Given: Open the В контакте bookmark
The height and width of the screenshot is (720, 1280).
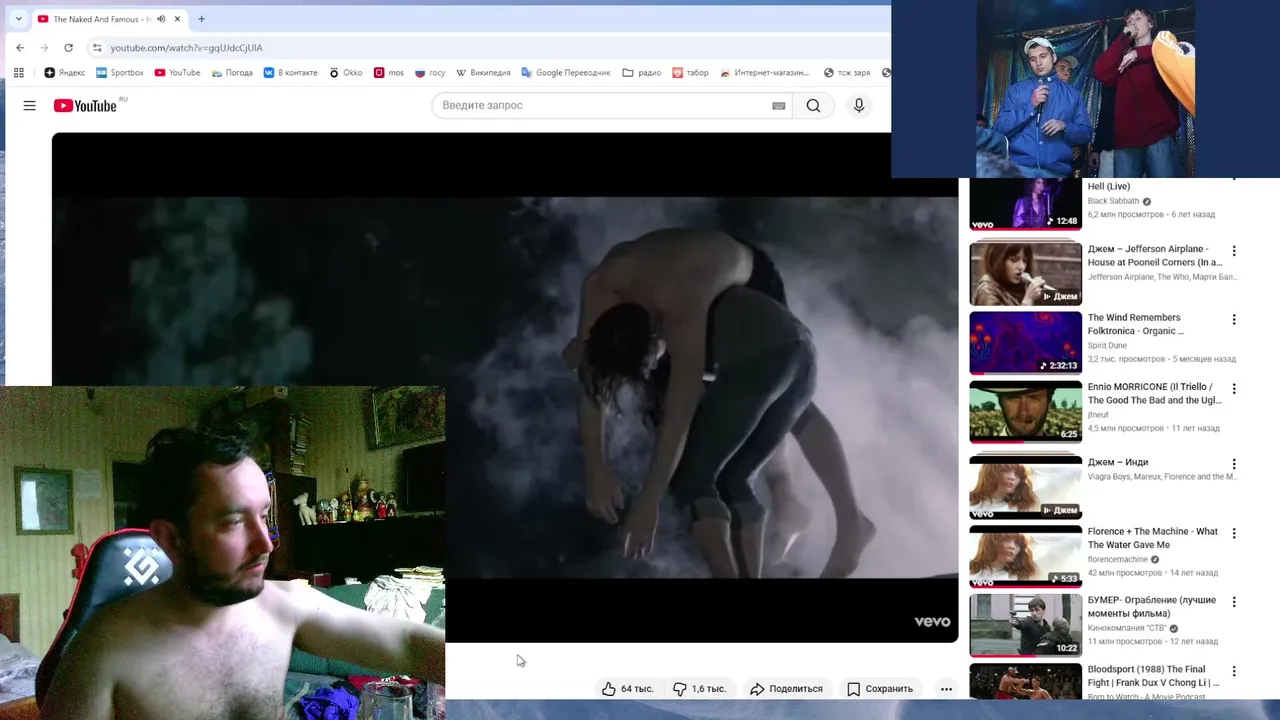Looking at the screenshot, I should [291, 72].
